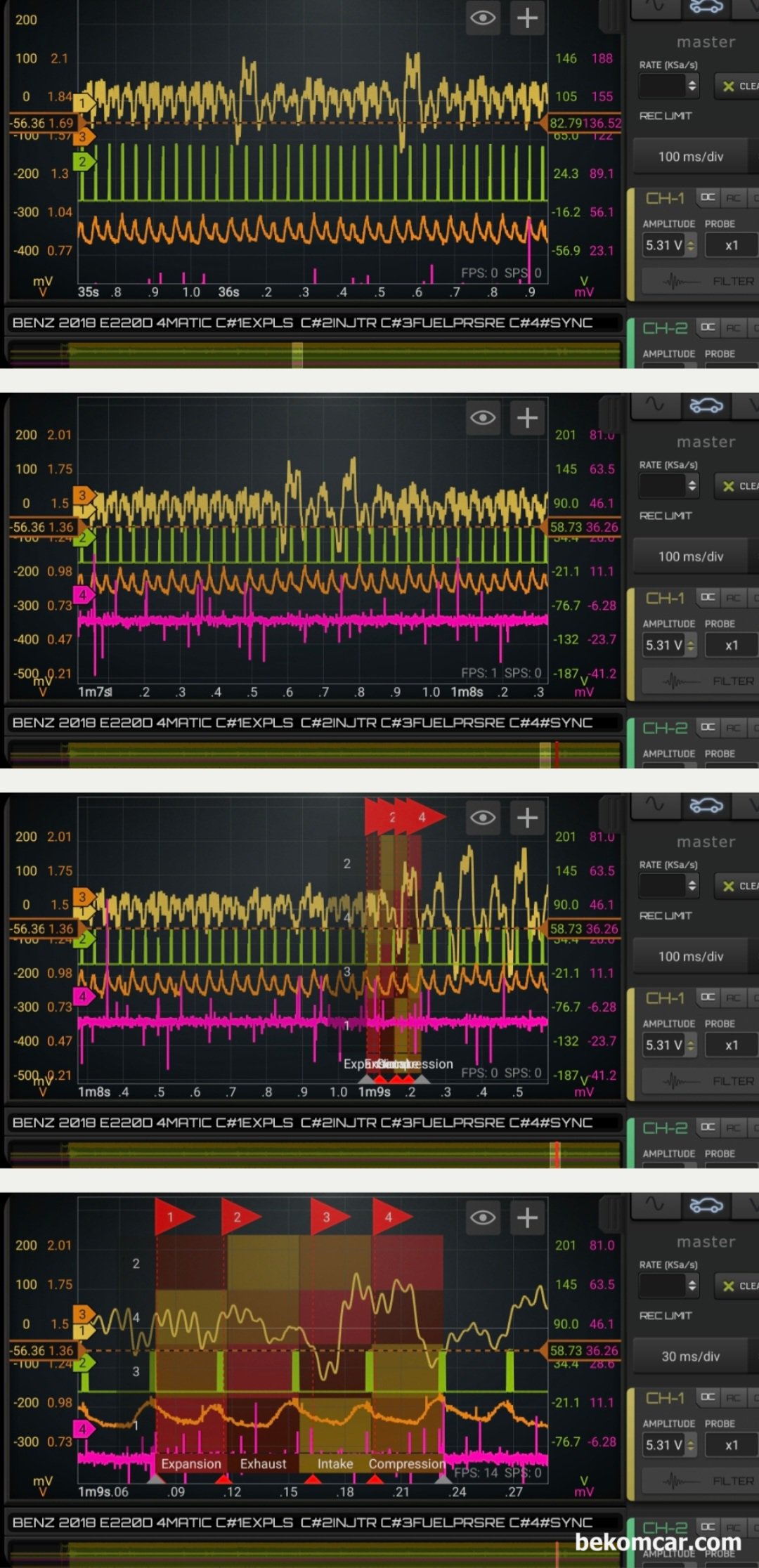Click red flag 1 above the 1m9s.06 chart

(174, 1217)
